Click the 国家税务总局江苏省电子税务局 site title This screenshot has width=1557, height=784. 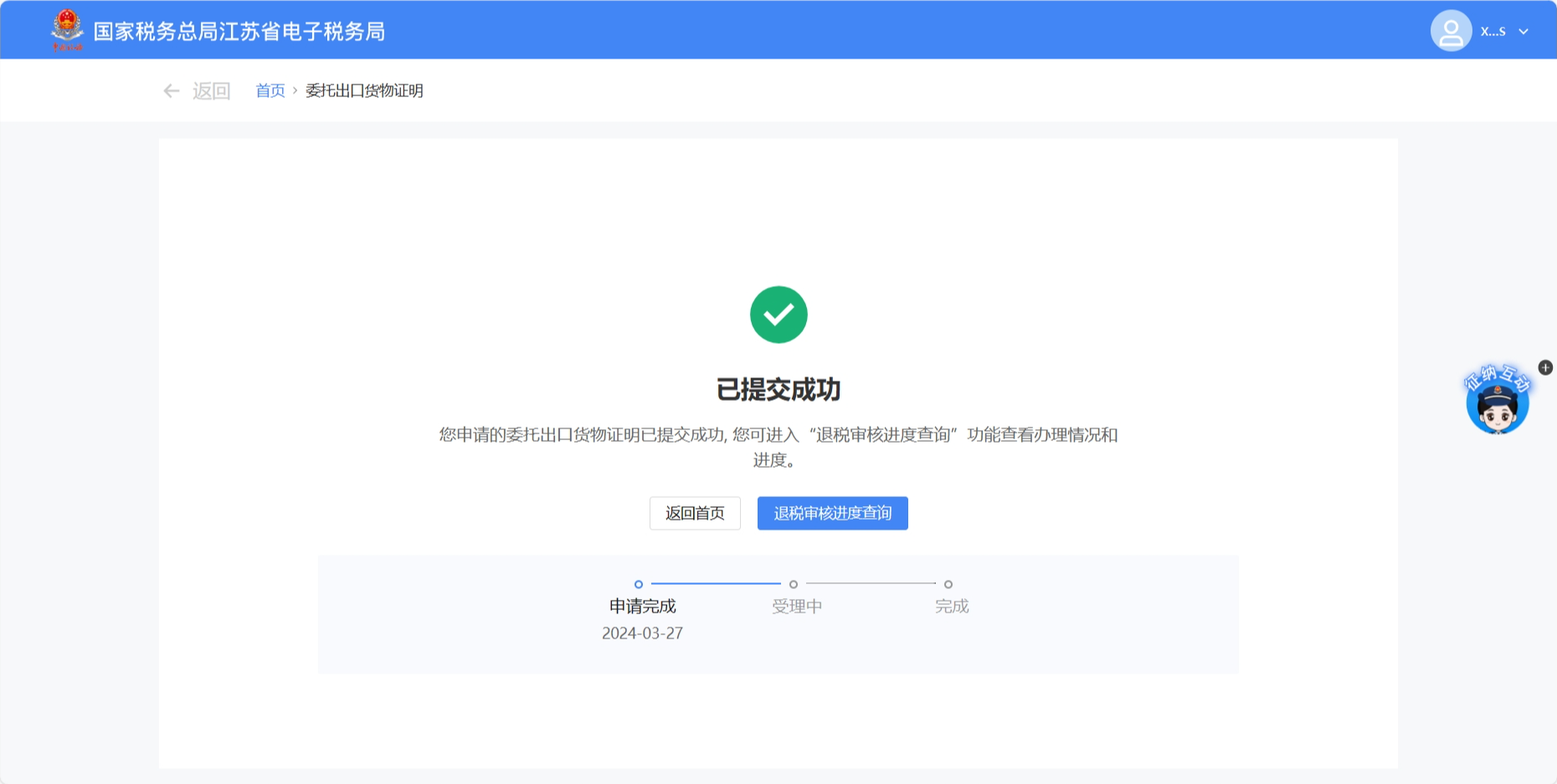(239, 32)
